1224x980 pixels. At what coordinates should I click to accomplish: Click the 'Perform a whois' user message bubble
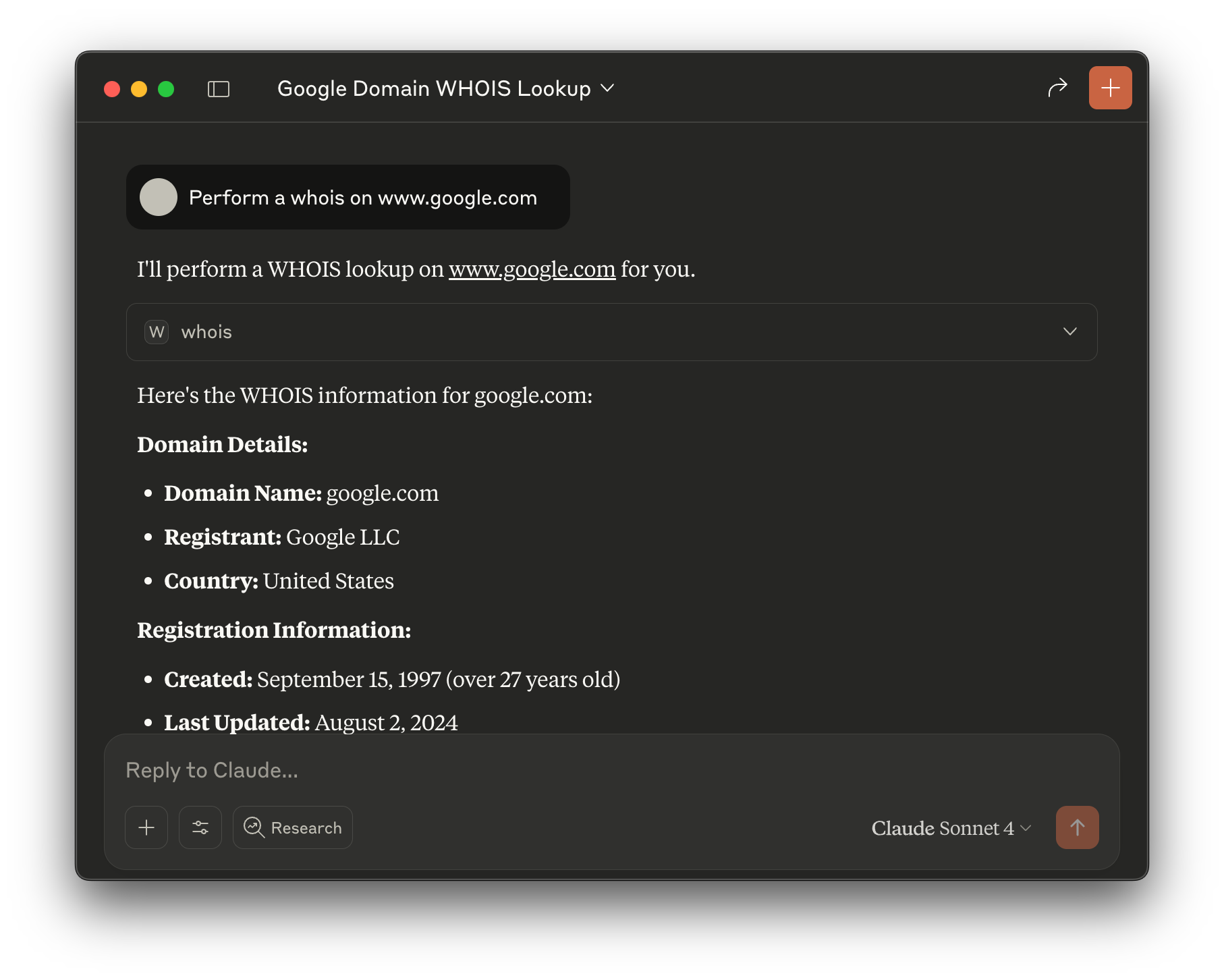pos(362,198)
